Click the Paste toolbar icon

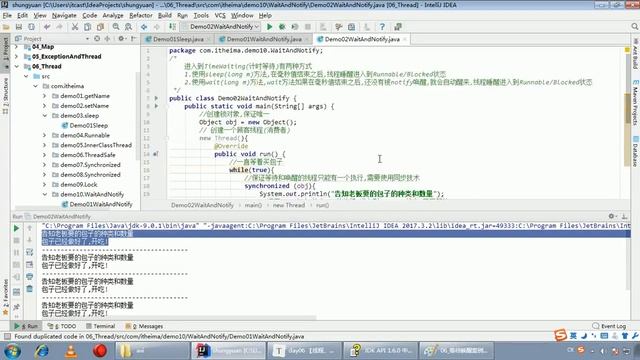click(100, 27)
